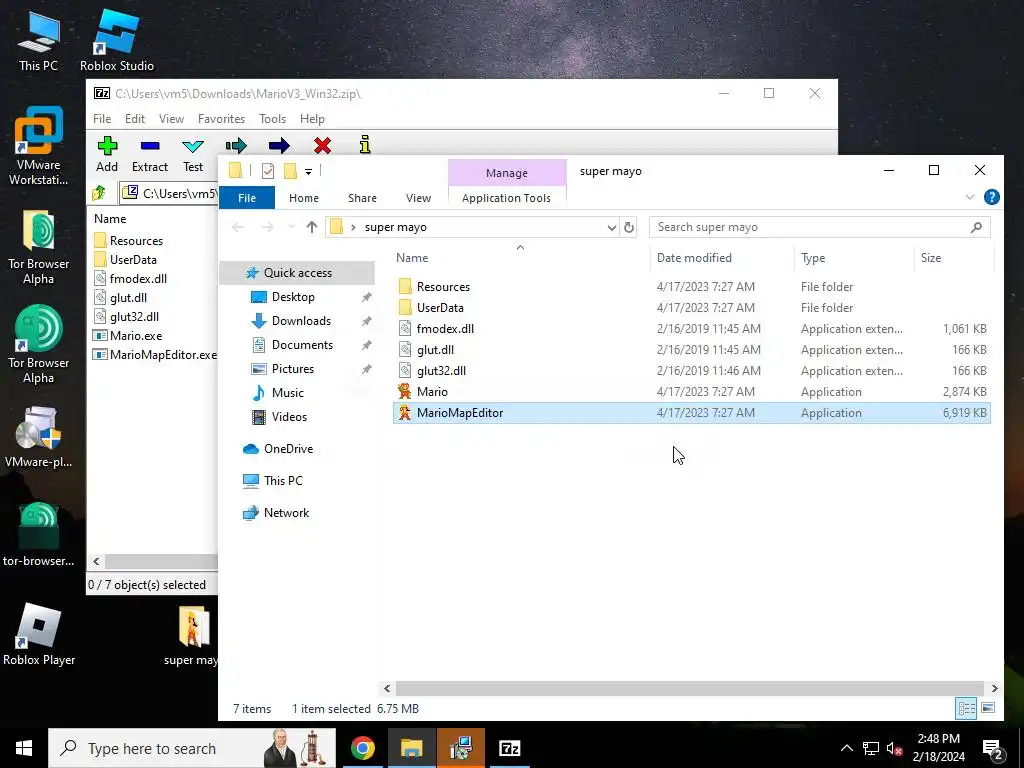Open the 7-Zip Favorites menu
Viewport: 1024px width, 768px height.
coord(221,119)
